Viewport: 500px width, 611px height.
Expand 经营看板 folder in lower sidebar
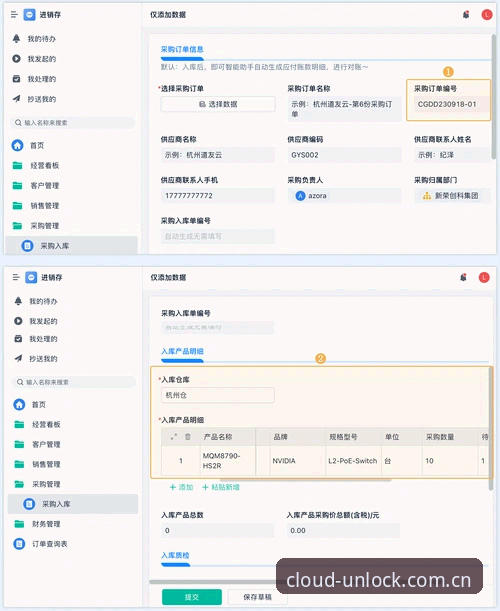pyautogui.click(x=19, y=424)
